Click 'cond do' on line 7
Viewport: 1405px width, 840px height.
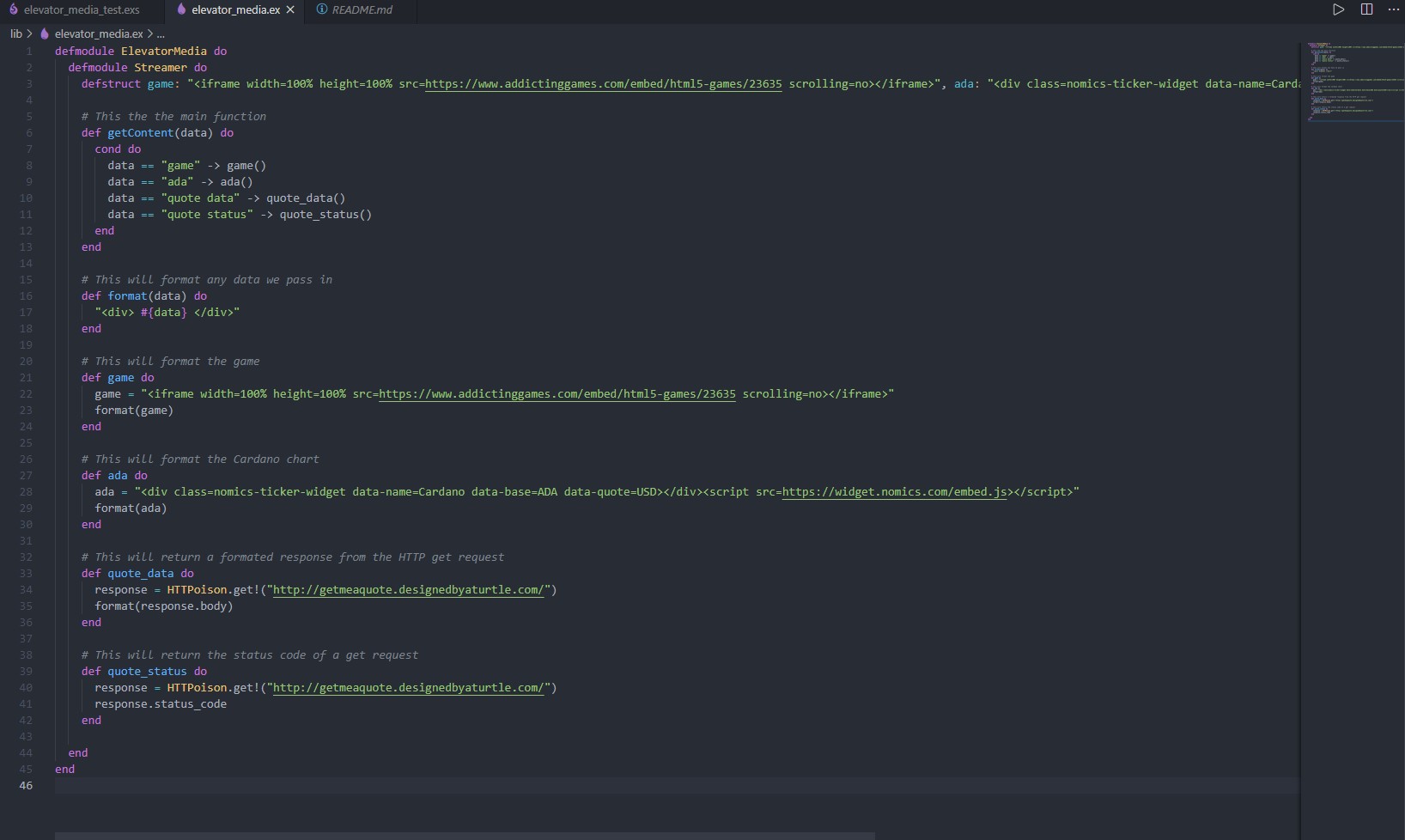pos(118,149)
